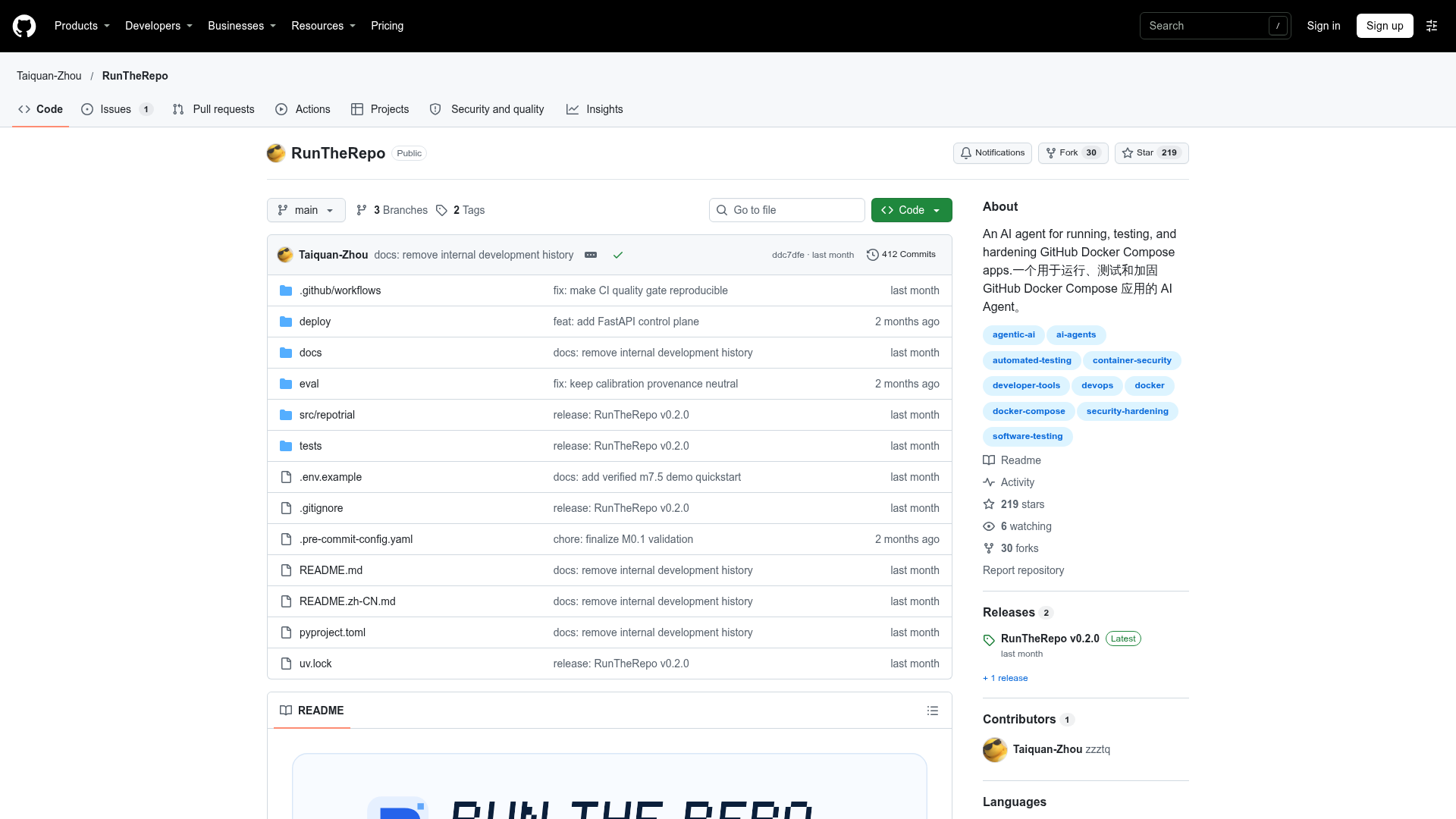
Task: Focus the Search field in the header
Action: 1215,26
